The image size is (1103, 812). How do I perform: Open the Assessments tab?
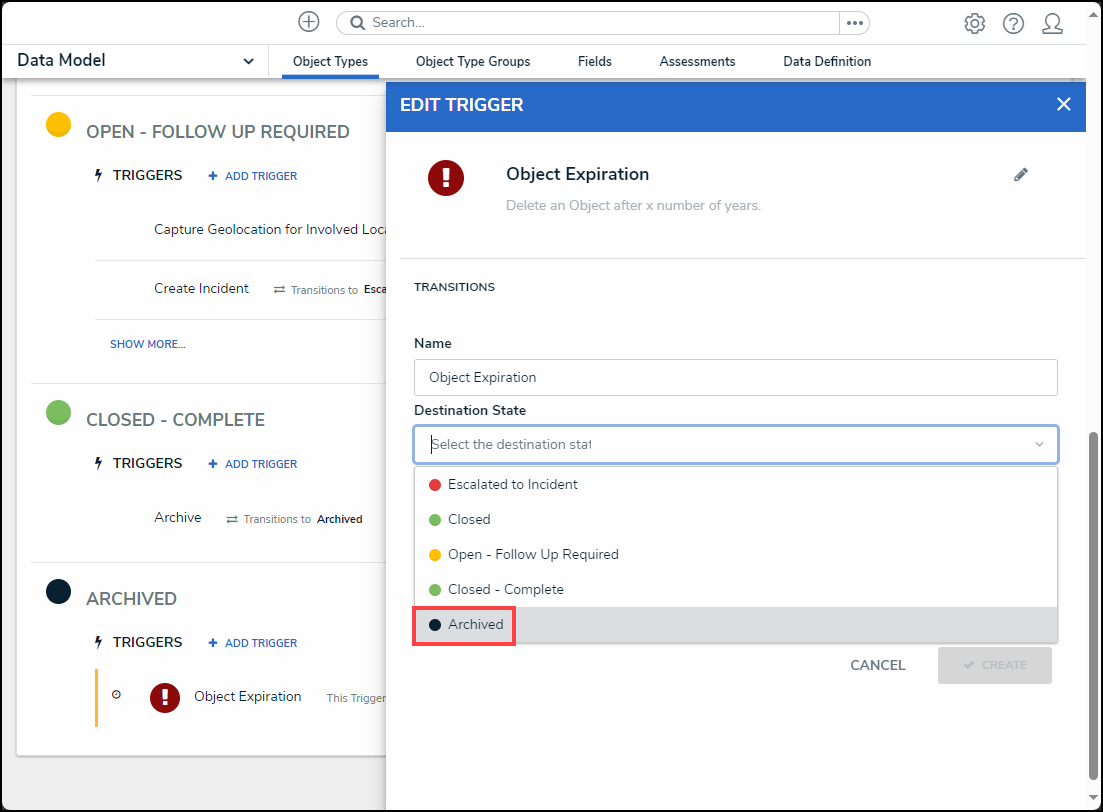697,62
